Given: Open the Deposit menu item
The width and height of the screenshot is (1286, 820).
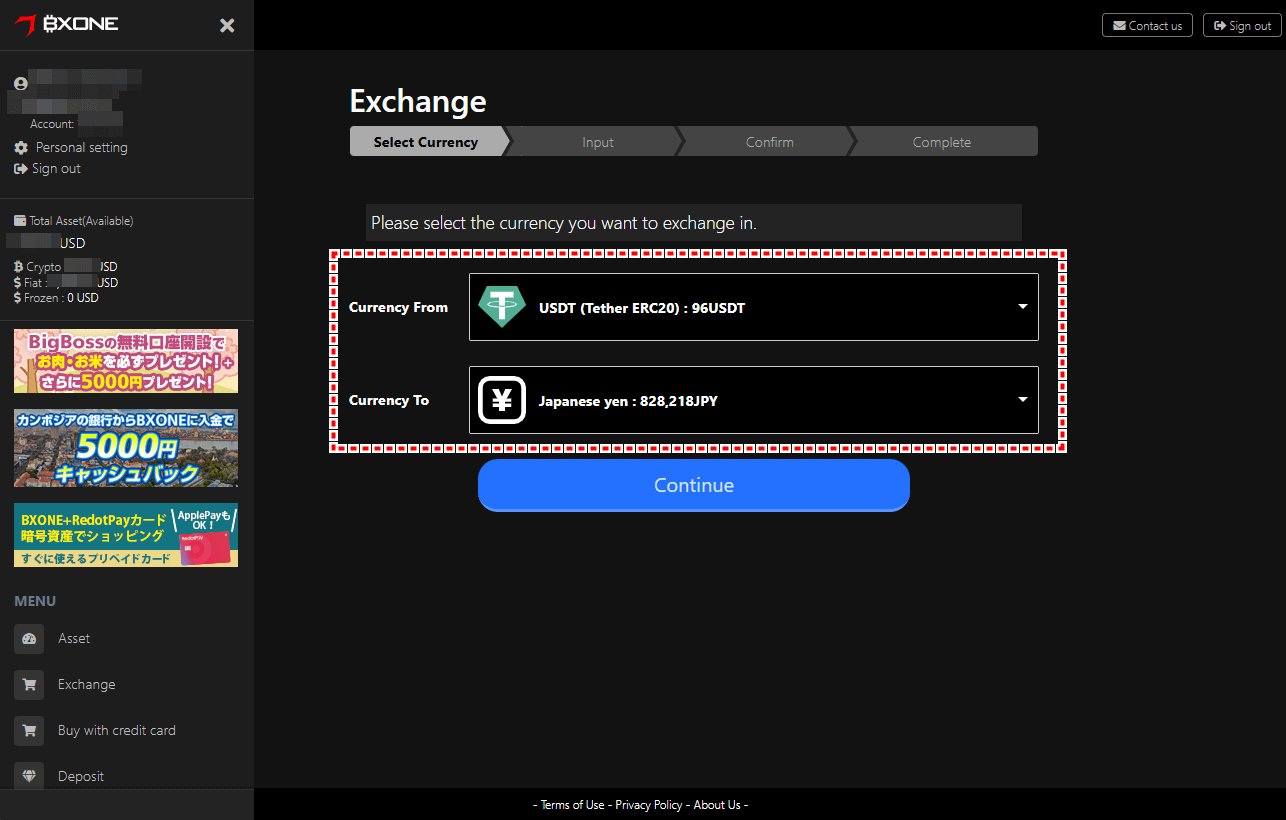Looking at the screenshot, I should click(x=81, y=776).
